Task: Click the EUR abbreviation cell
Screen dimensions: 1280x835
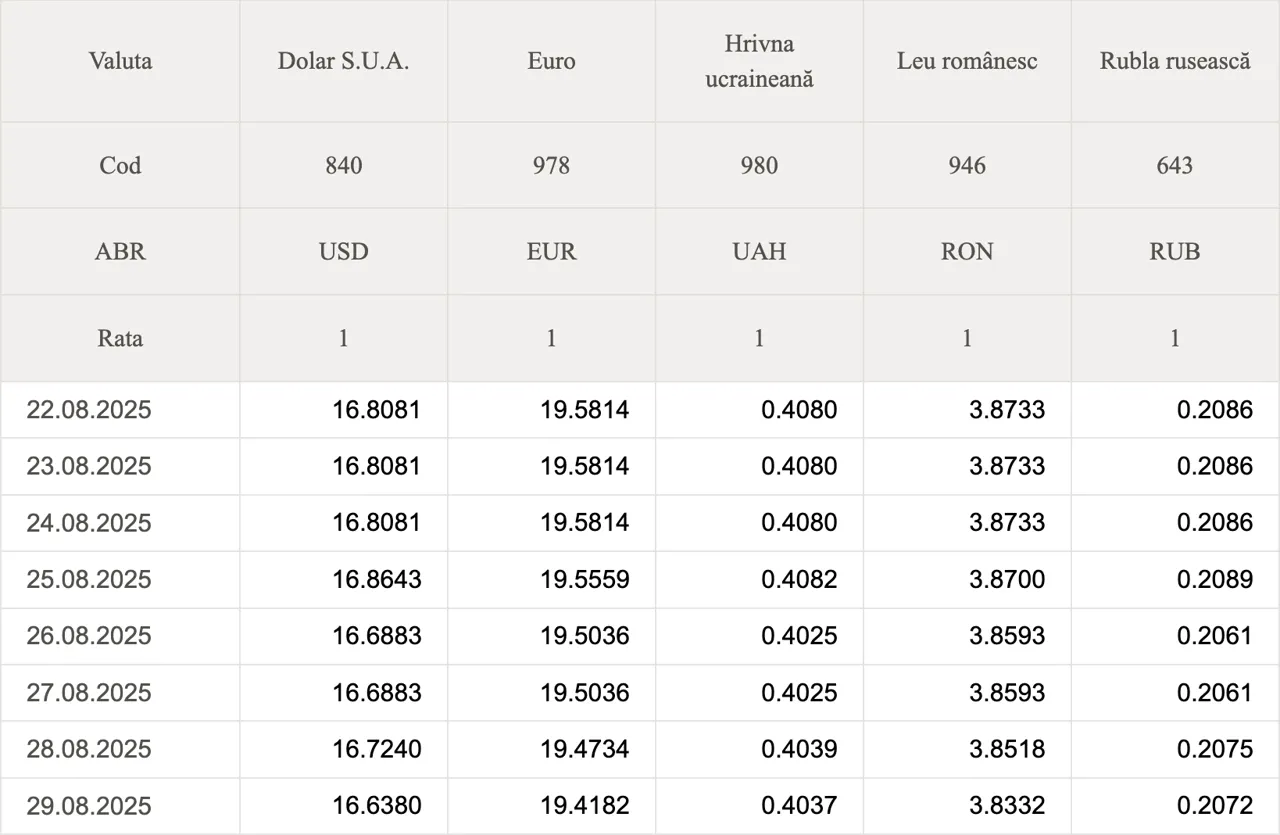Action: (x=552, y=251)
